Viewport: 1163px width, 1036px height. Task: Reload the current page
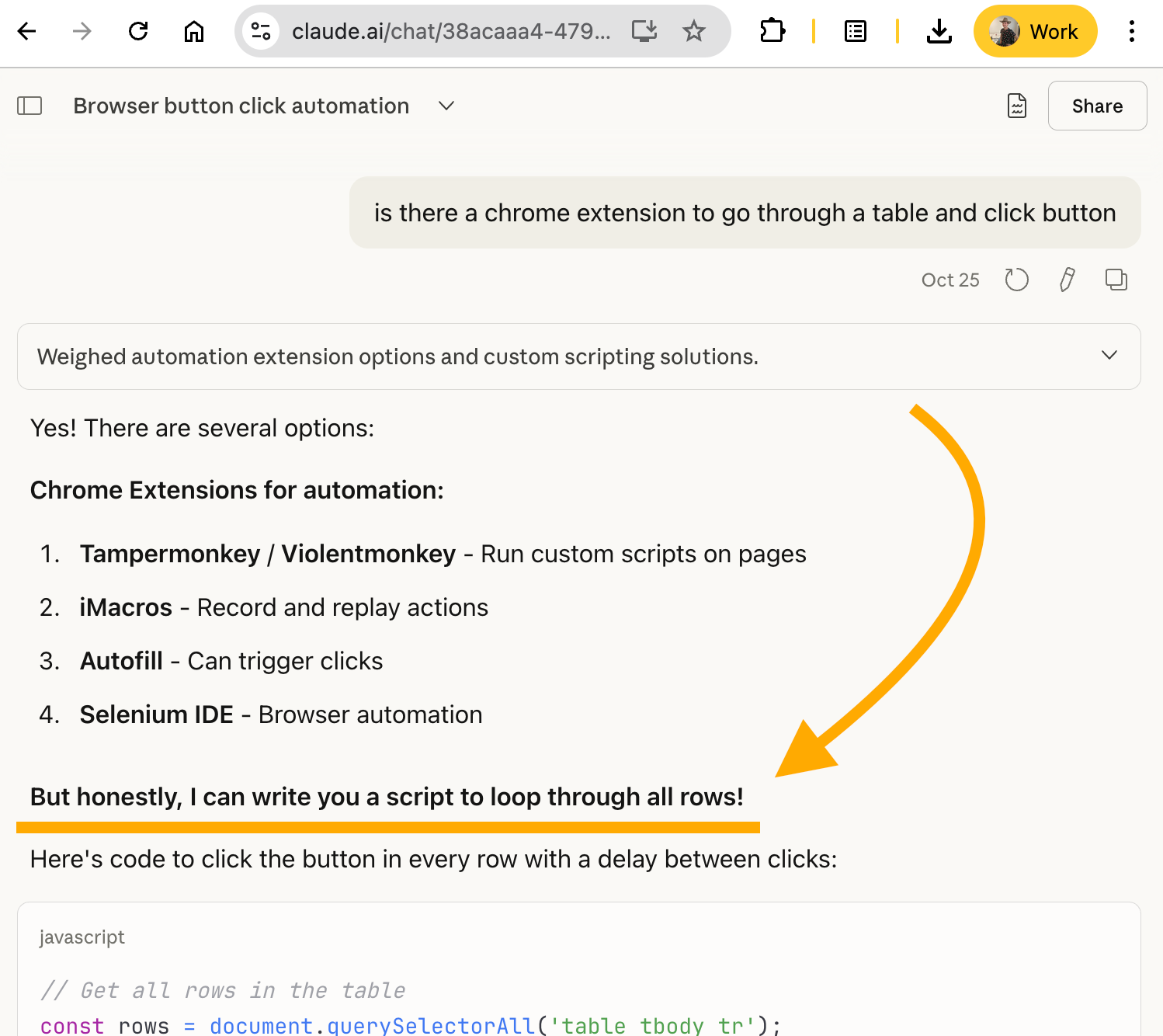coord(138,31)
